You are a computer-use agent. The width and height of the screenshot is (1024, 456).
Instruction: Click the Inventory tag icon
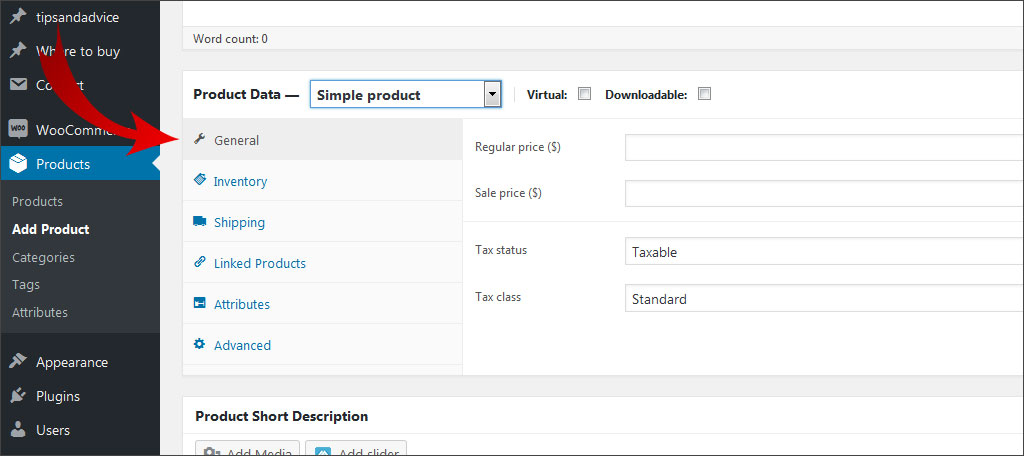199,181
